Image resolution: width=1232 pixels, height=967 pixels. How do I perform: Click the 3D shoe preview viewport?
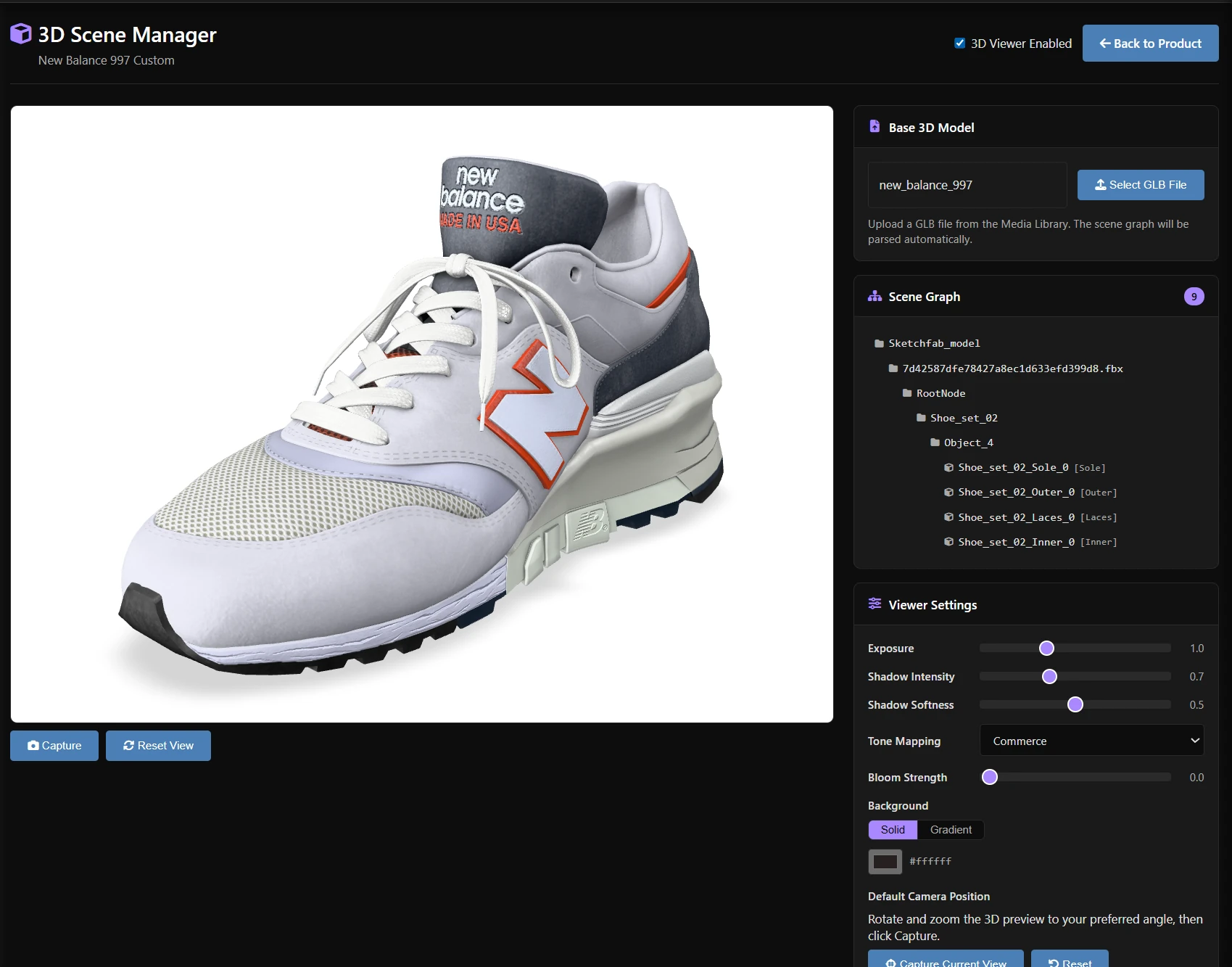422,414
